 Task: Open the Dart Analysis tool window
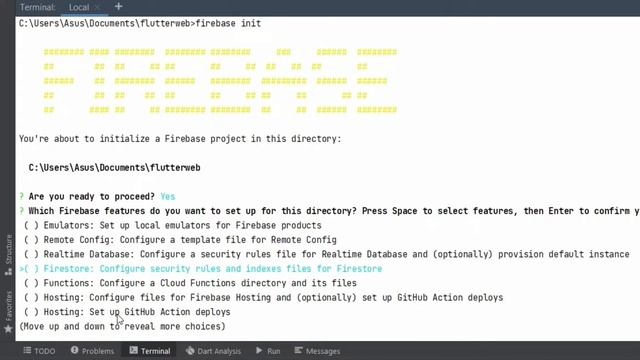coord(213,351)
